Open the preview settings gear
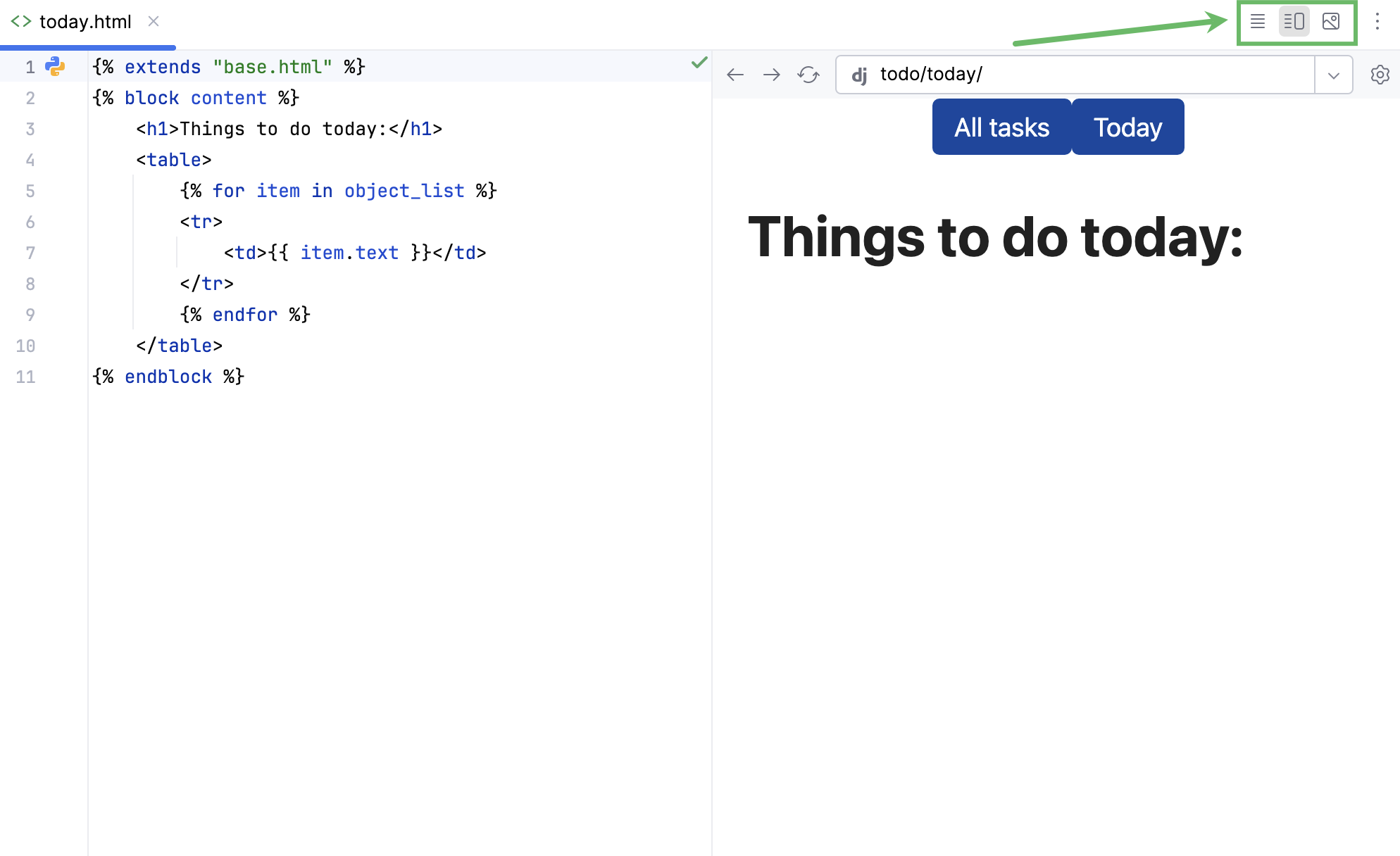Image resolution: width=1400 pixels, height=856 pixels. (1380, 74)
